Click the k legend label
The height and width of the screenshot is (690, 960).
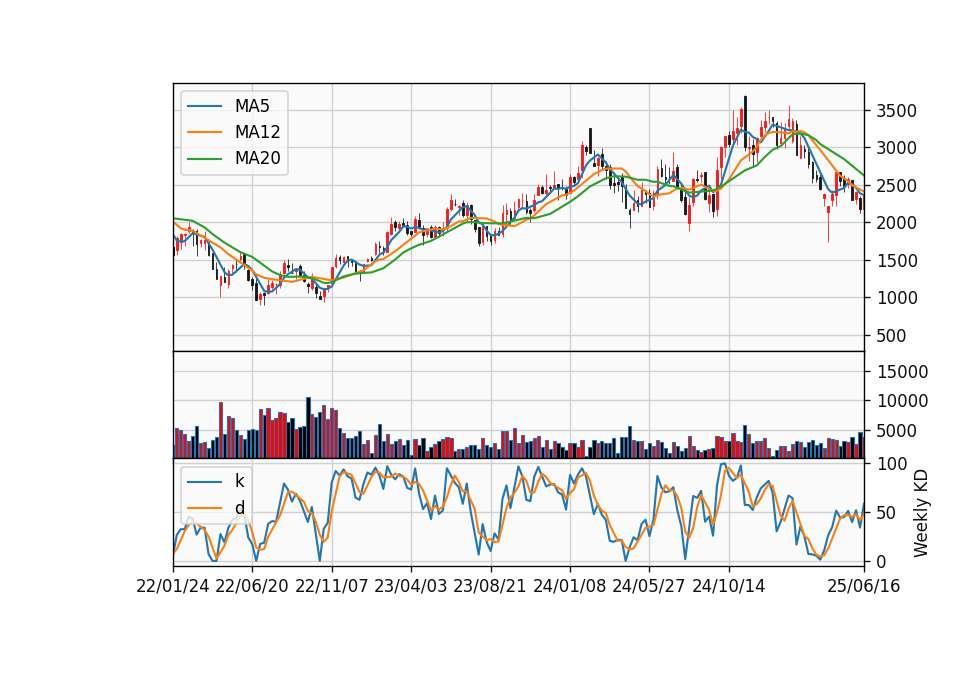[239, 481]
